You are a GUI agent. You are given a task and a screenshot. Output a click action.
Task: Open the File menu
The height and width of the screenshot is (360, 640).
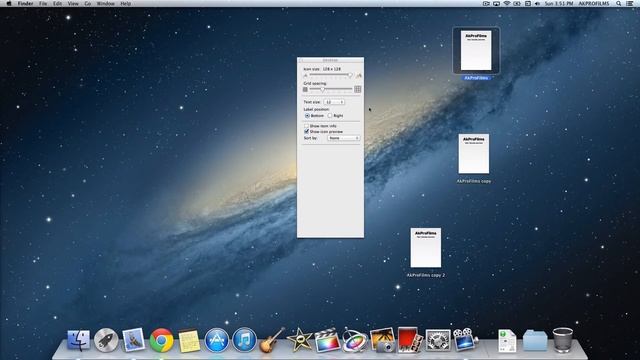[x=43, y=3]
